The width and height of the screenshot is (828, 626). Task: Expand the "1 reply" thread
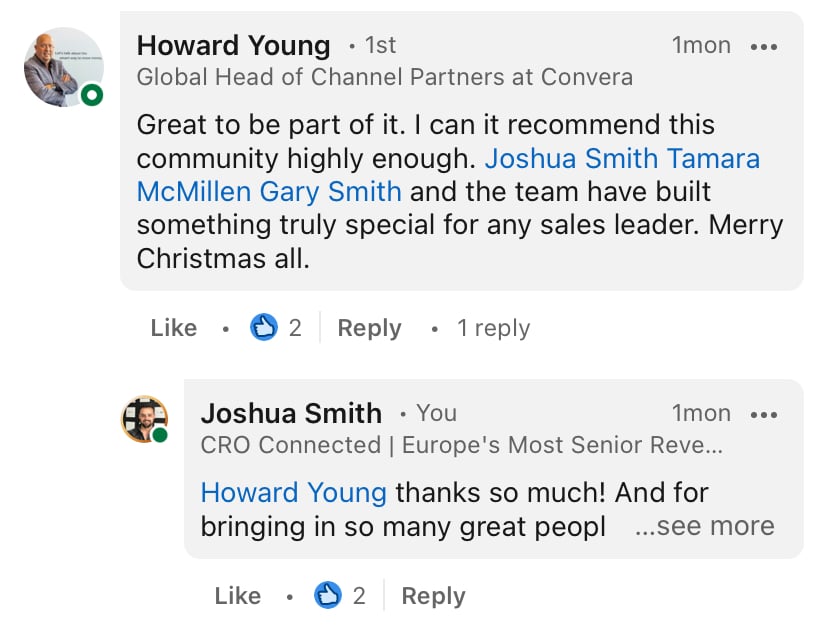pyautogui.click(x=493, y=328)
